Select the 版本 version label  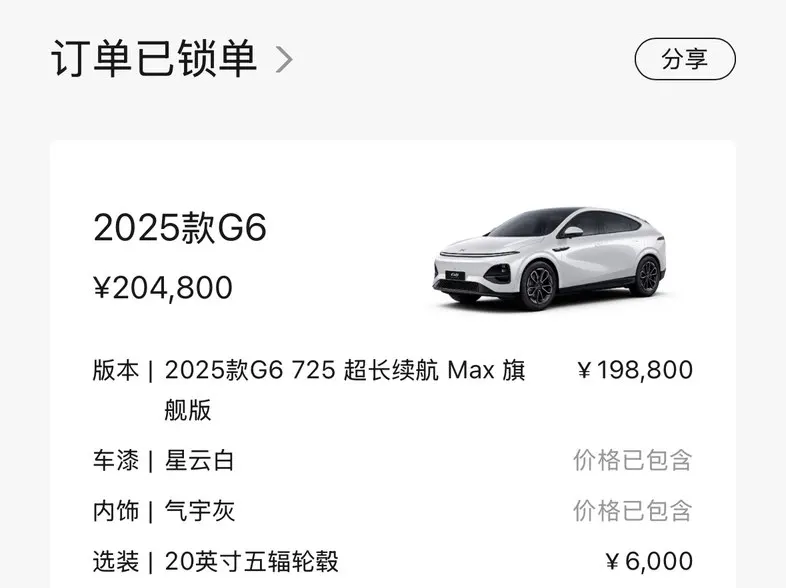click(116, 370)
